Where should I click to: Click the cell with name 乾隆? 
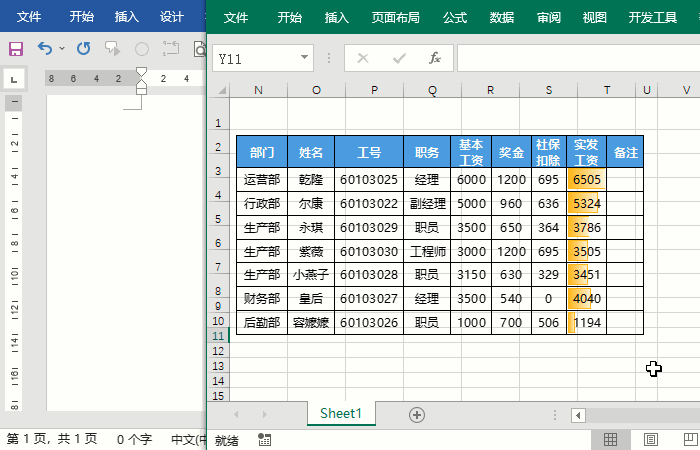311,179
